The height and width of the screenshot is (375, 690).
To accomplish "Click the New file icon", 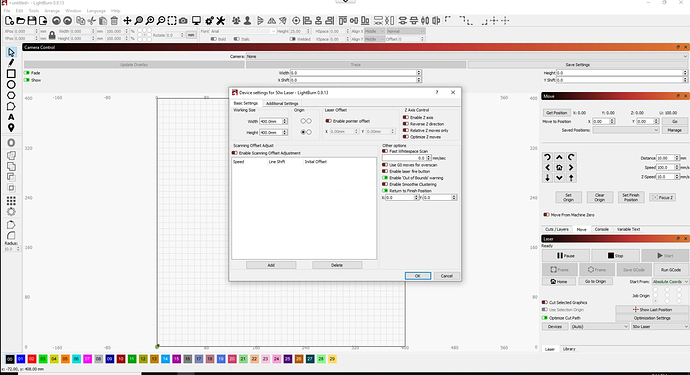I will (9, 21).
